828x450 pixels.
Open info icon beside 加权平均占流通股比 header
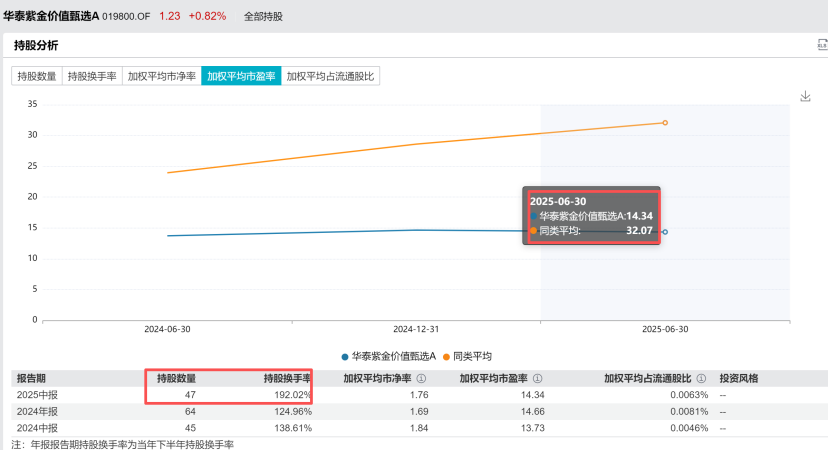(701, 378)
